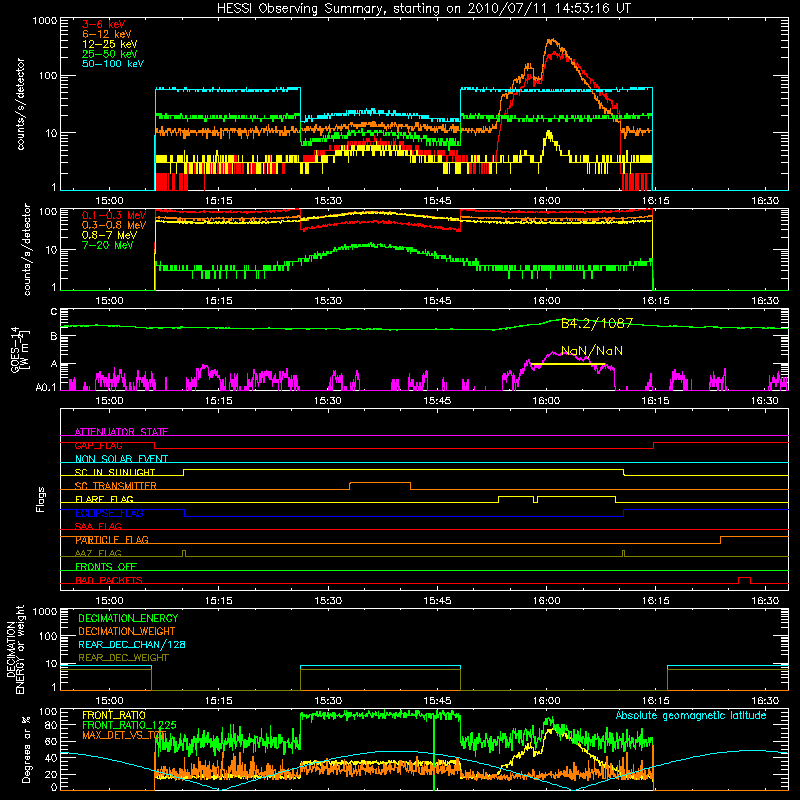
Task: Select the yellow FRONT_RATIO legend label
Action: pyautogui.click(x=114, y=715)
